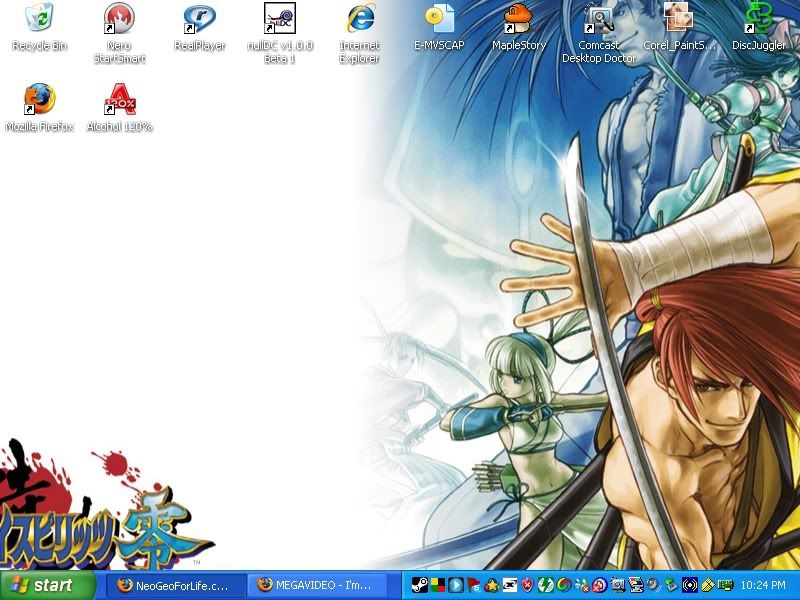
Task: Select the Alcohol 120% desktop shortcut
Action: point(119,108)
